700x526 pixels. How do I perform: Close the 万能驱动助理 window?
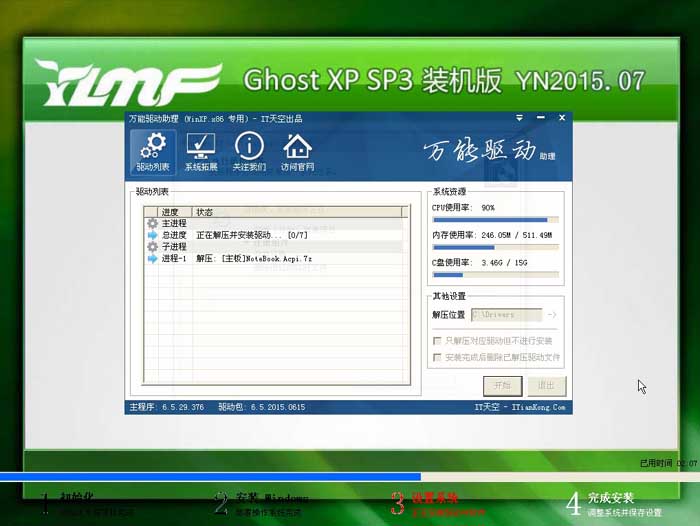coord(562,117)
